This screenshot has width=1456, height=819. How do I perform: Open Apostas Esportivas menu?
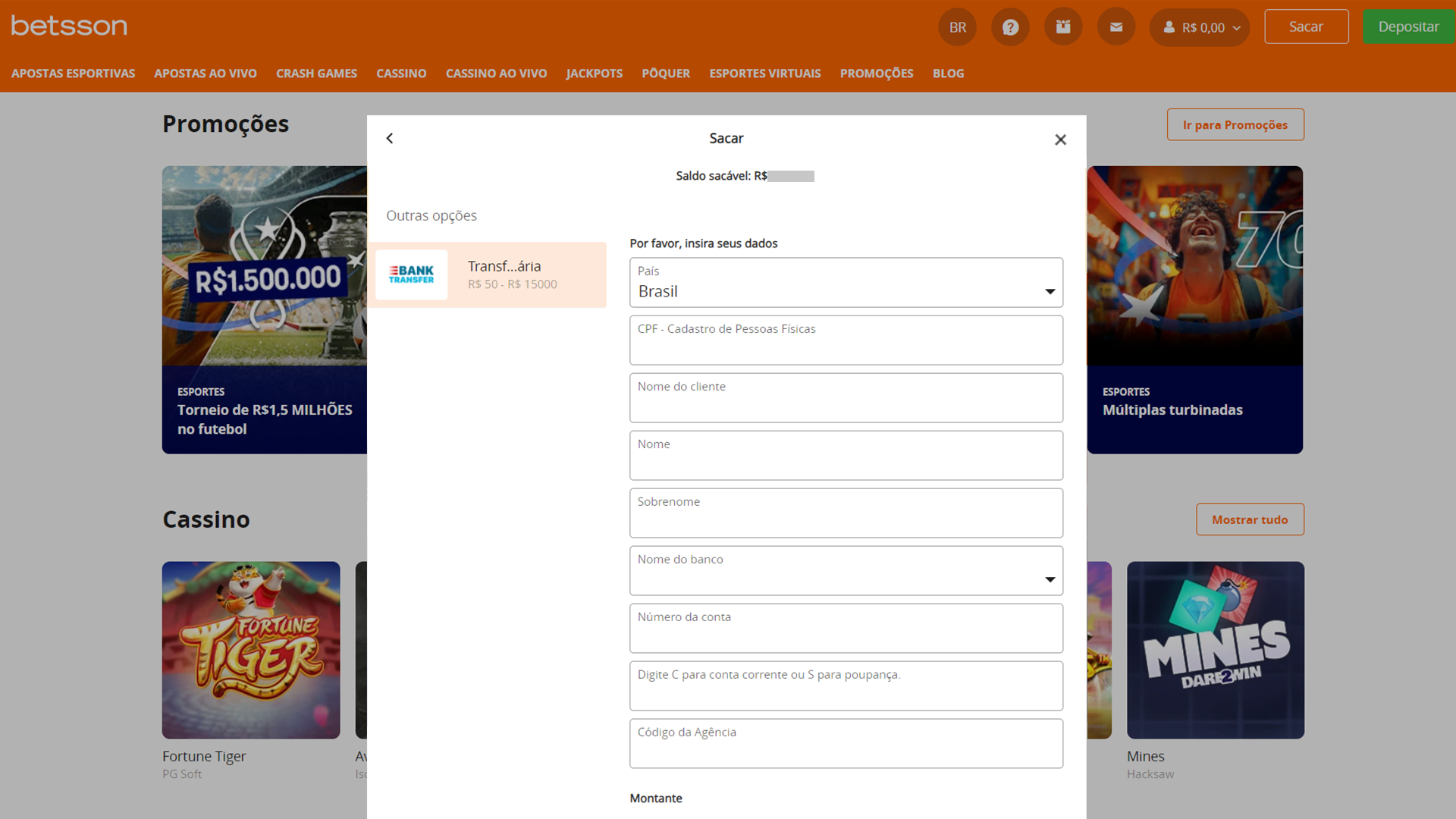pos(73,74)
